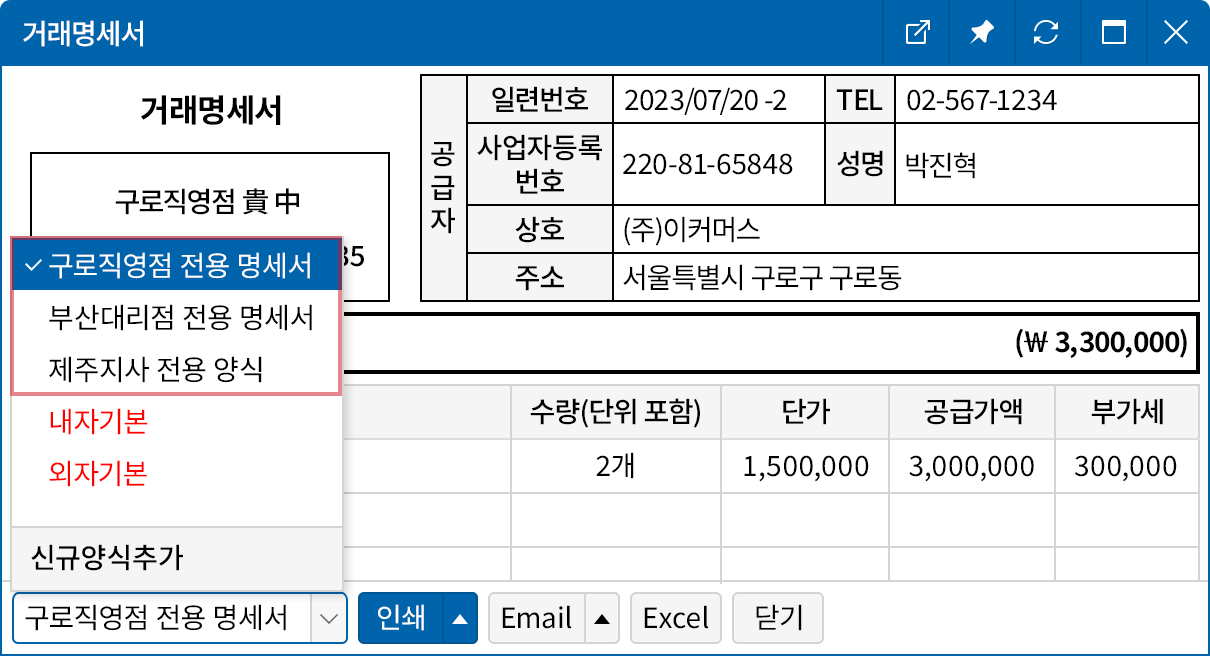1210x656 pixels.
Task: Pick the 외자기본 default form
Action: tap(98, 473)
